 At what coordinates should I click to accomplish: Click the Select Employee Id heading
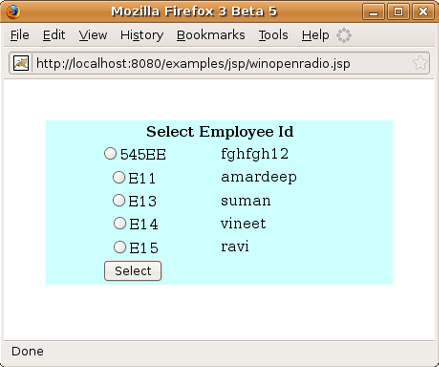coord(220,132)
